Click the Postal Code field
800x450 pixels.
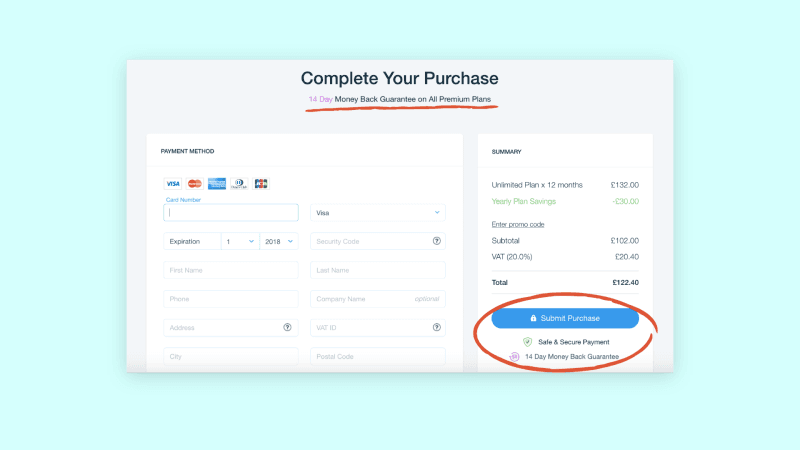coord(378,356)
